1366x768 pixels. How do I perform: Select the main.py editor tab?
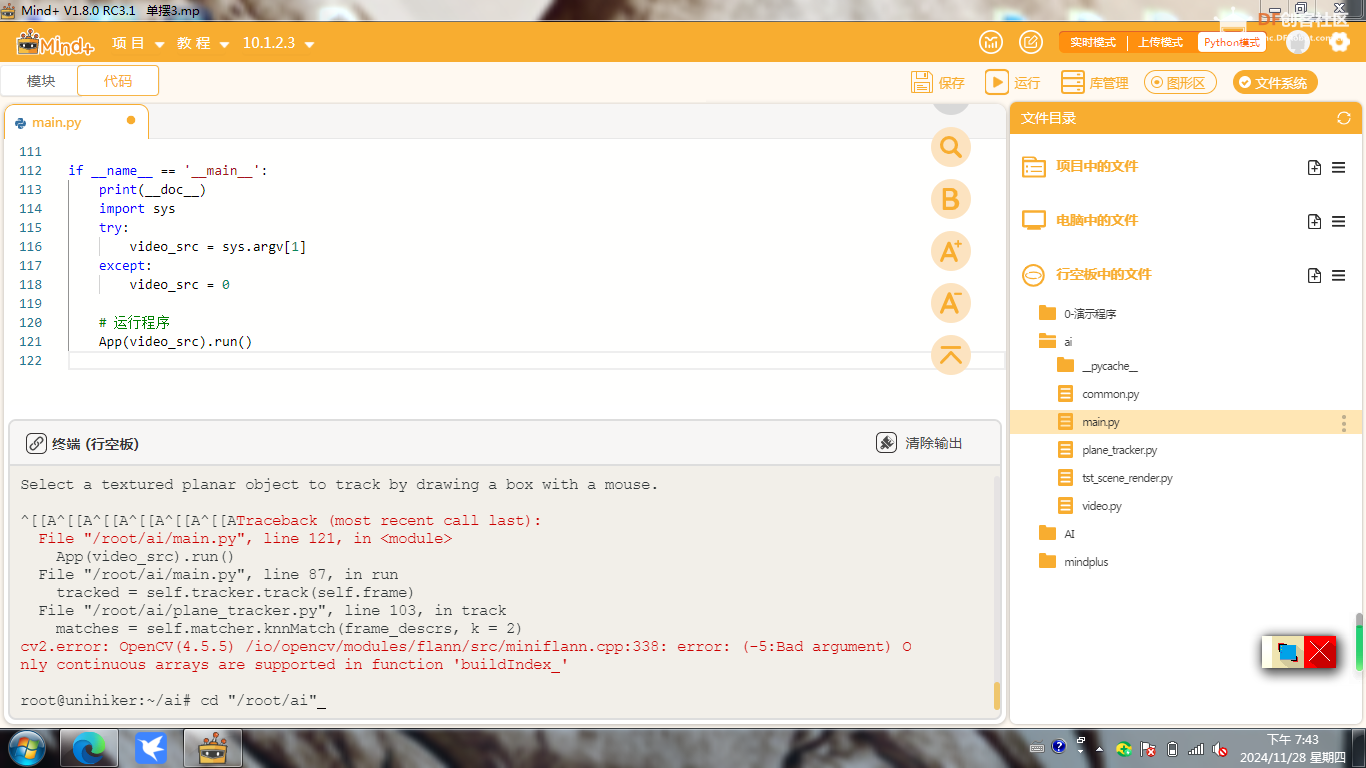76,122
